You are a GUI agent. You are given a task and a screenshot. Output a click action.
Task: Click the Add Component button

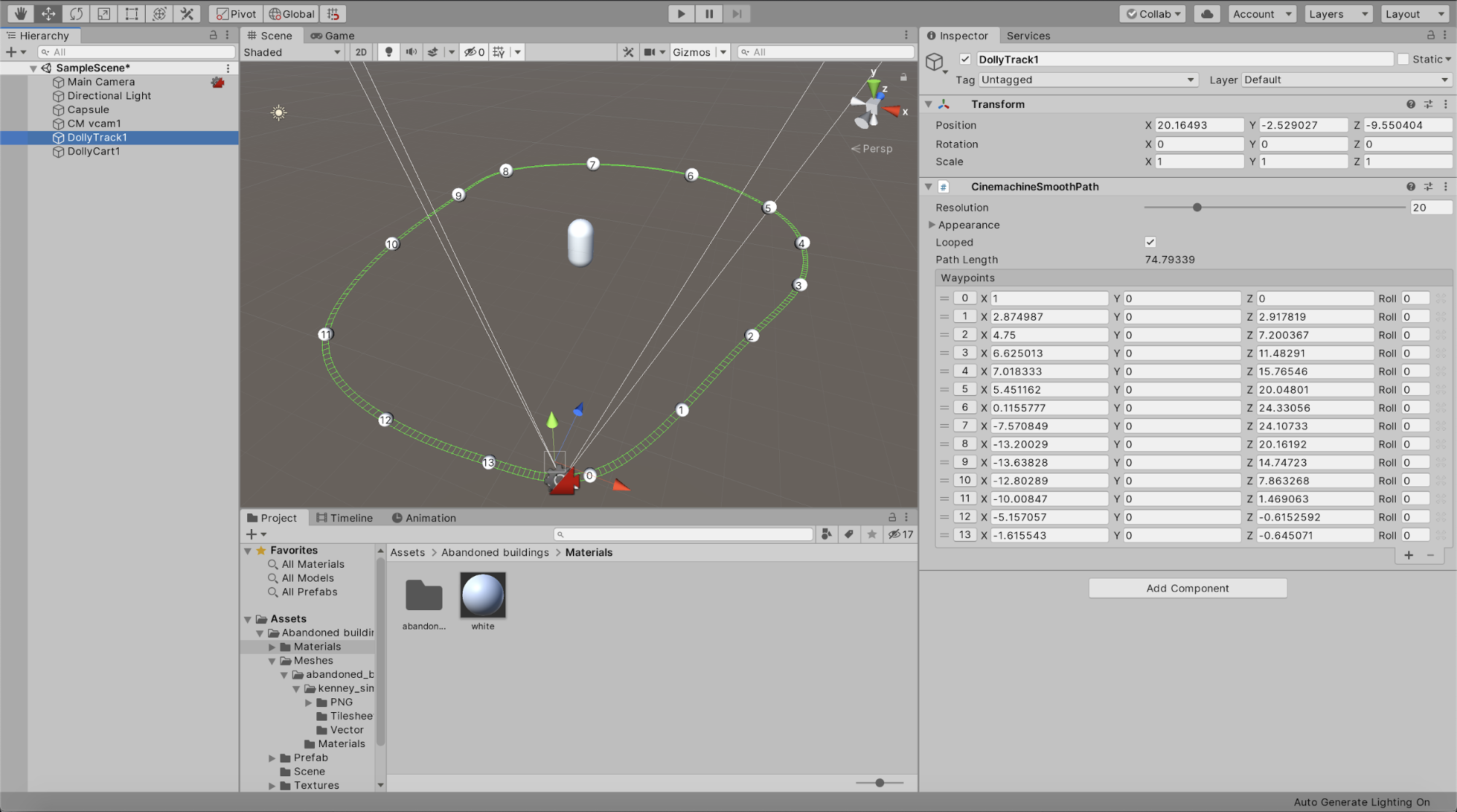tap(1187, 588)
